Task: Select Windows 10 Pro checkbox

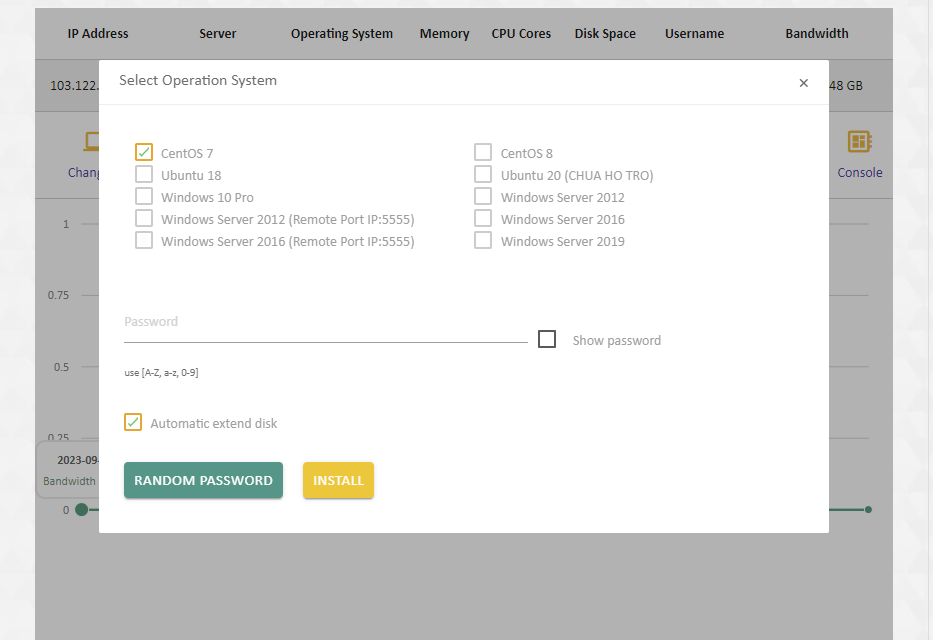Action: pyautogui.click(x=144, y=197)
